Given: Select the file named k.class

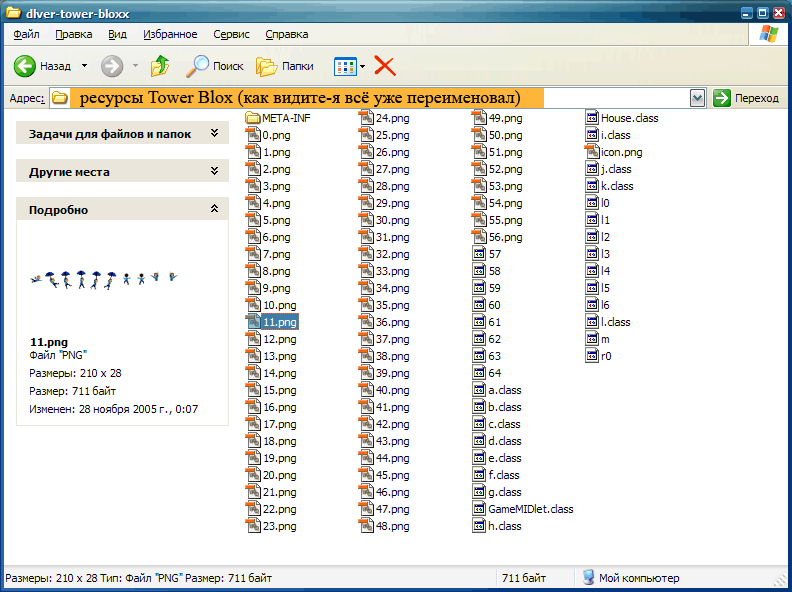Looking at the screenshot, I should 617,186.
